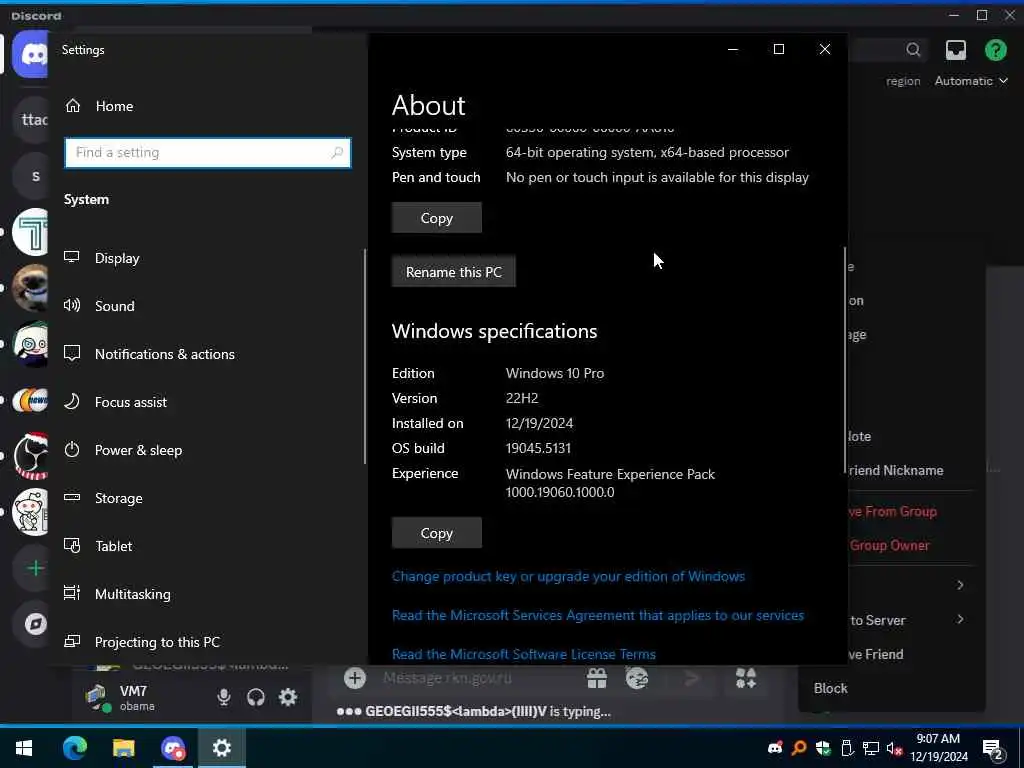Toggle Discord headphones deafen
The height and width of the screenshot is (768, 1024).
tap(256, 697)
